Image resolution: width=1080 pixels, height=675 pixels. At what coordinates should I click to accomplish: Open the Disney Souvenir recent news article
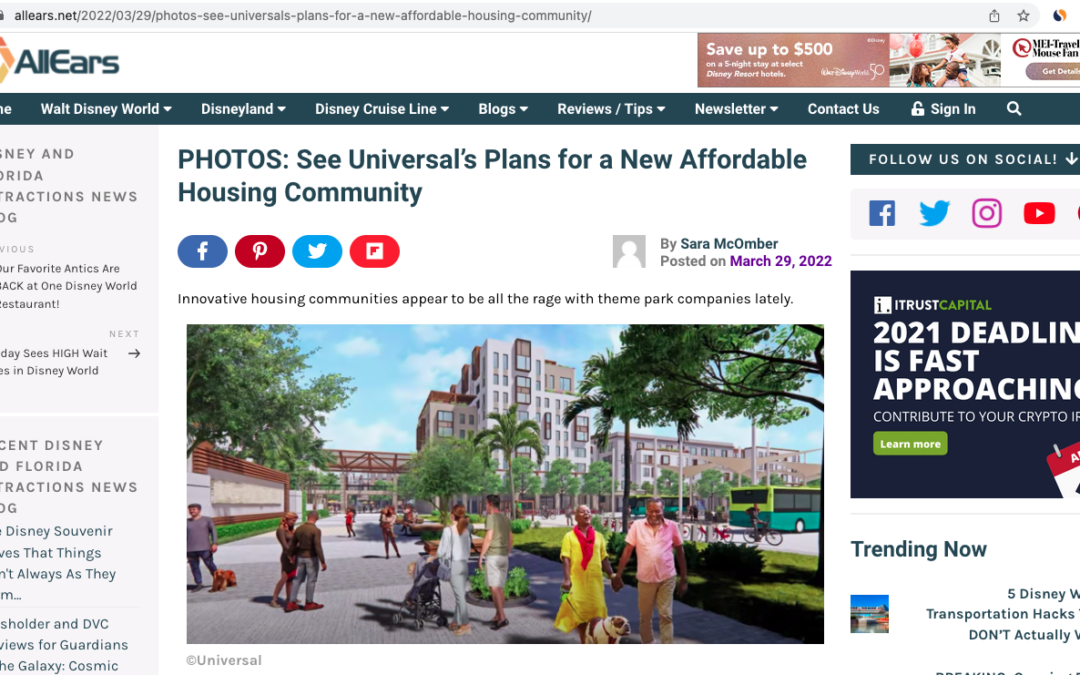58,563
